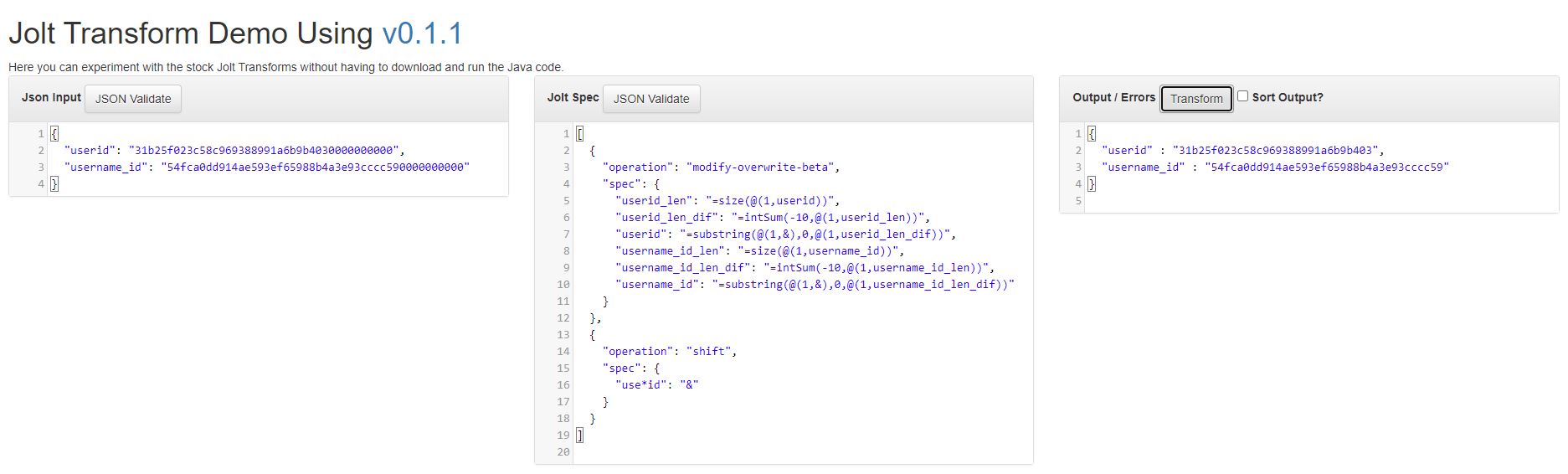The image size is (1568, 474).
Task: Click the "shift" operation line in Jolt Spec
Action: [x=670, y=352]
